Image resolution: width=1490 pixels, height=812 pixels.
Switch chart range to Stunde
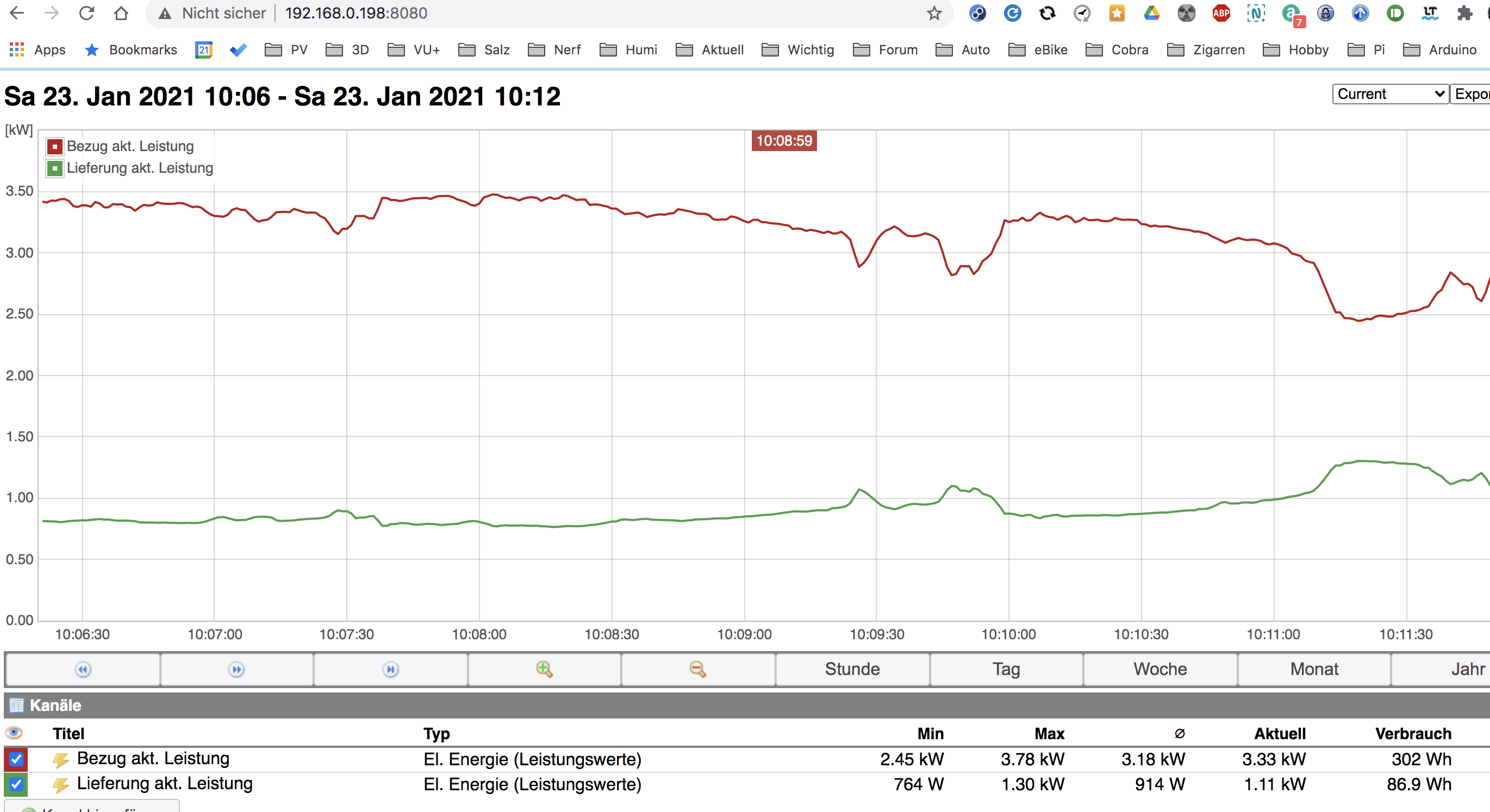pos(852,669)
